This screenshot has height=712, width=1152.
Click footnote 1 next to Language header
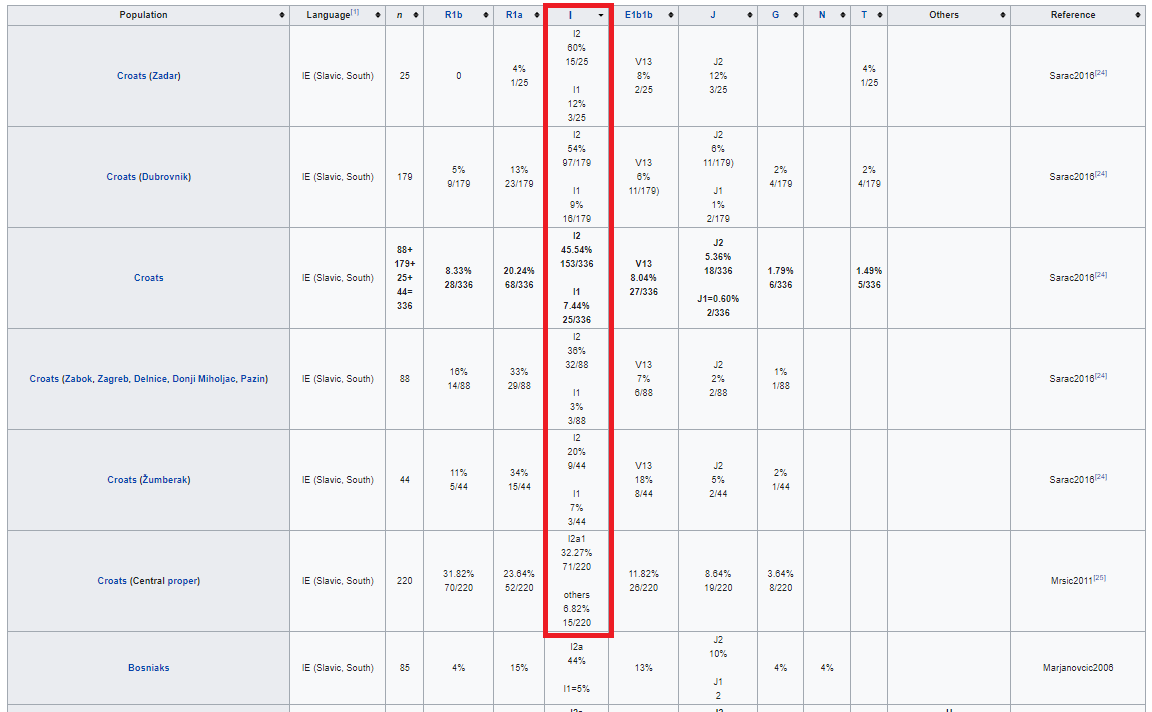355,13
